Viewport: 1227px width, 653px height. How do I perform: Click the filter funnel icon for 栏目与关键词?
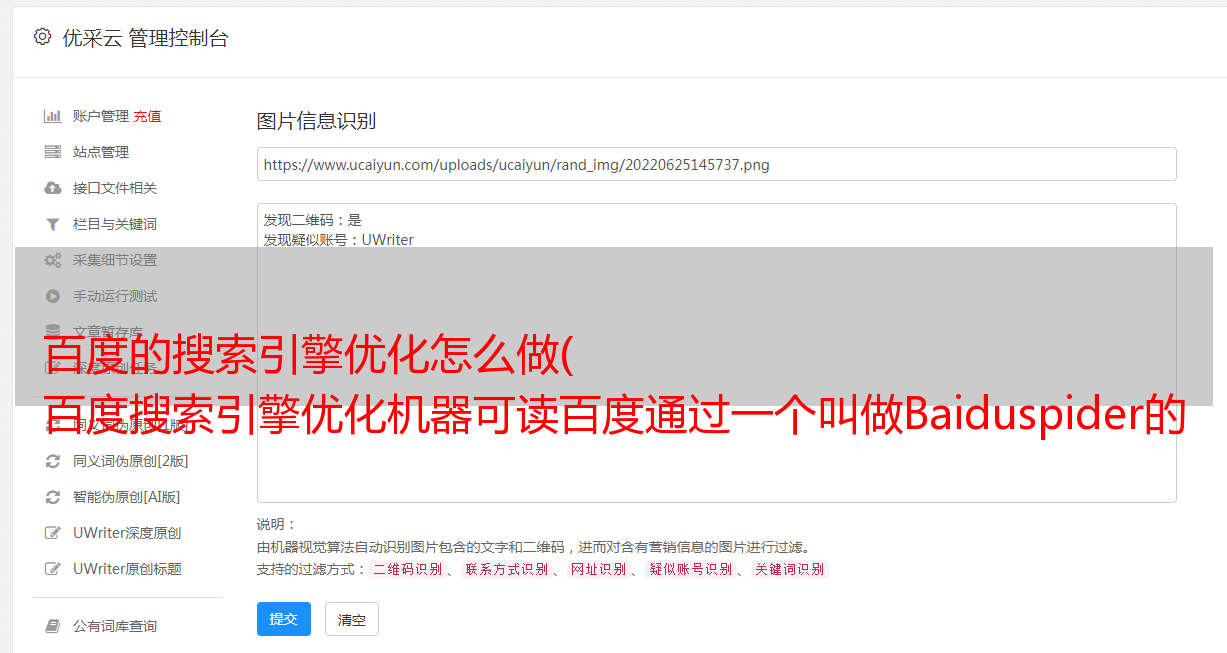click(53, 224)
